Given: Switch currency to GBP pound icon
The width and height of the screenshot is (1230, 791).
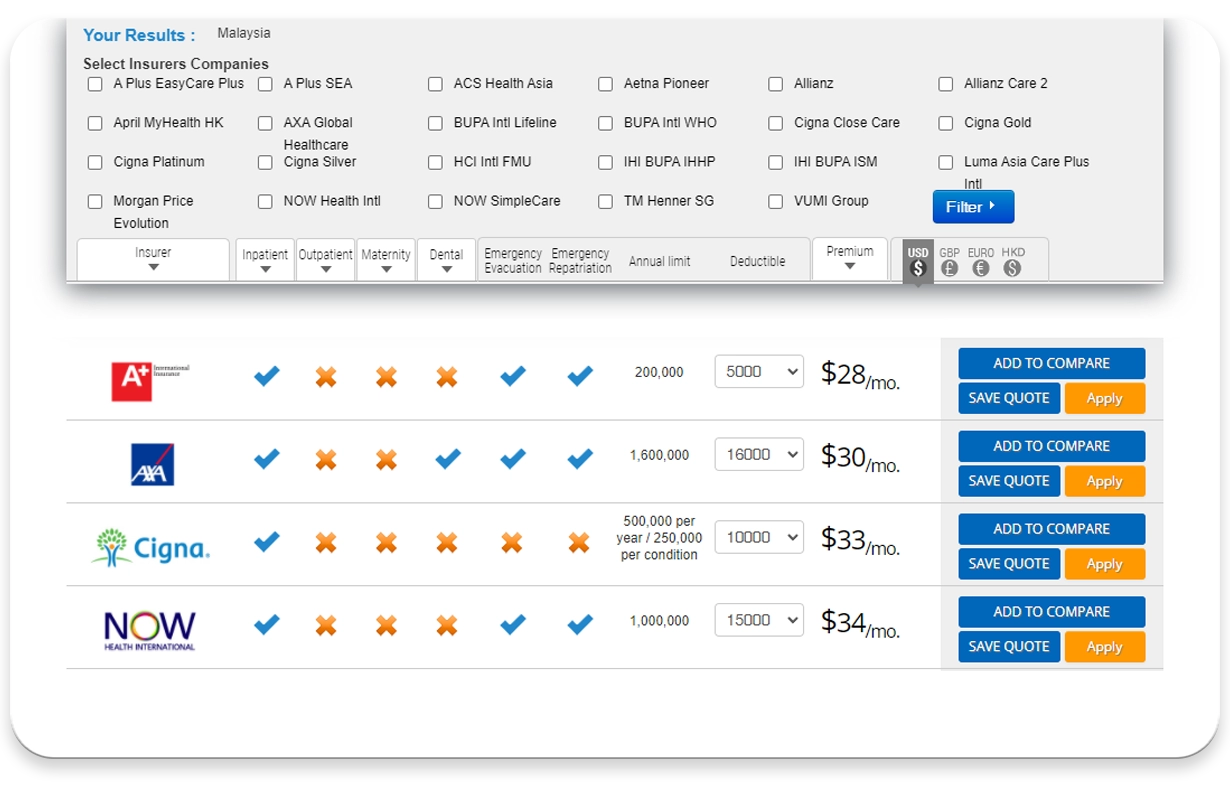Looking at the screenshot, I should (949, 268).
